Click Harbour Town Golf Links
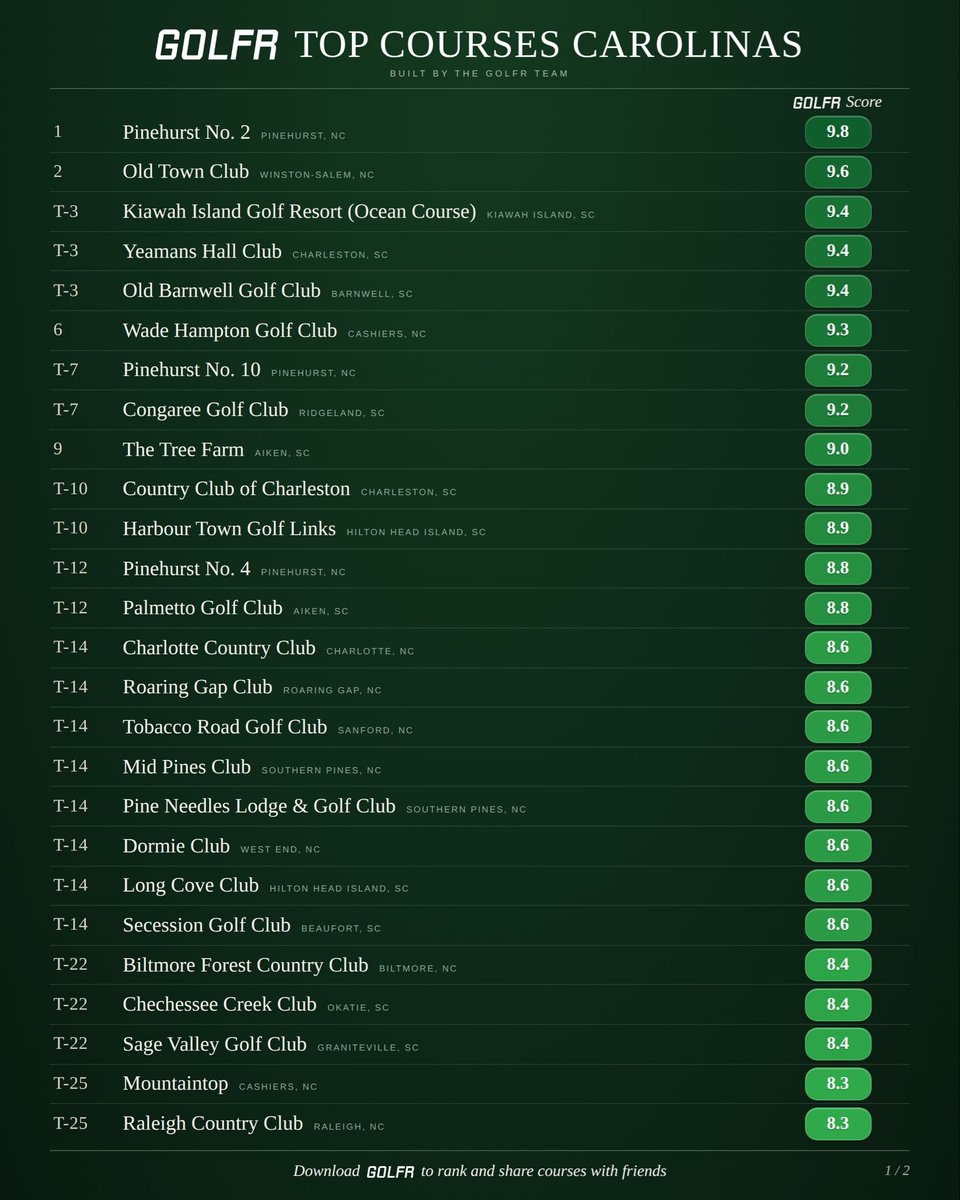Viewport: 960px width, 1200px height. pos(229,529)
